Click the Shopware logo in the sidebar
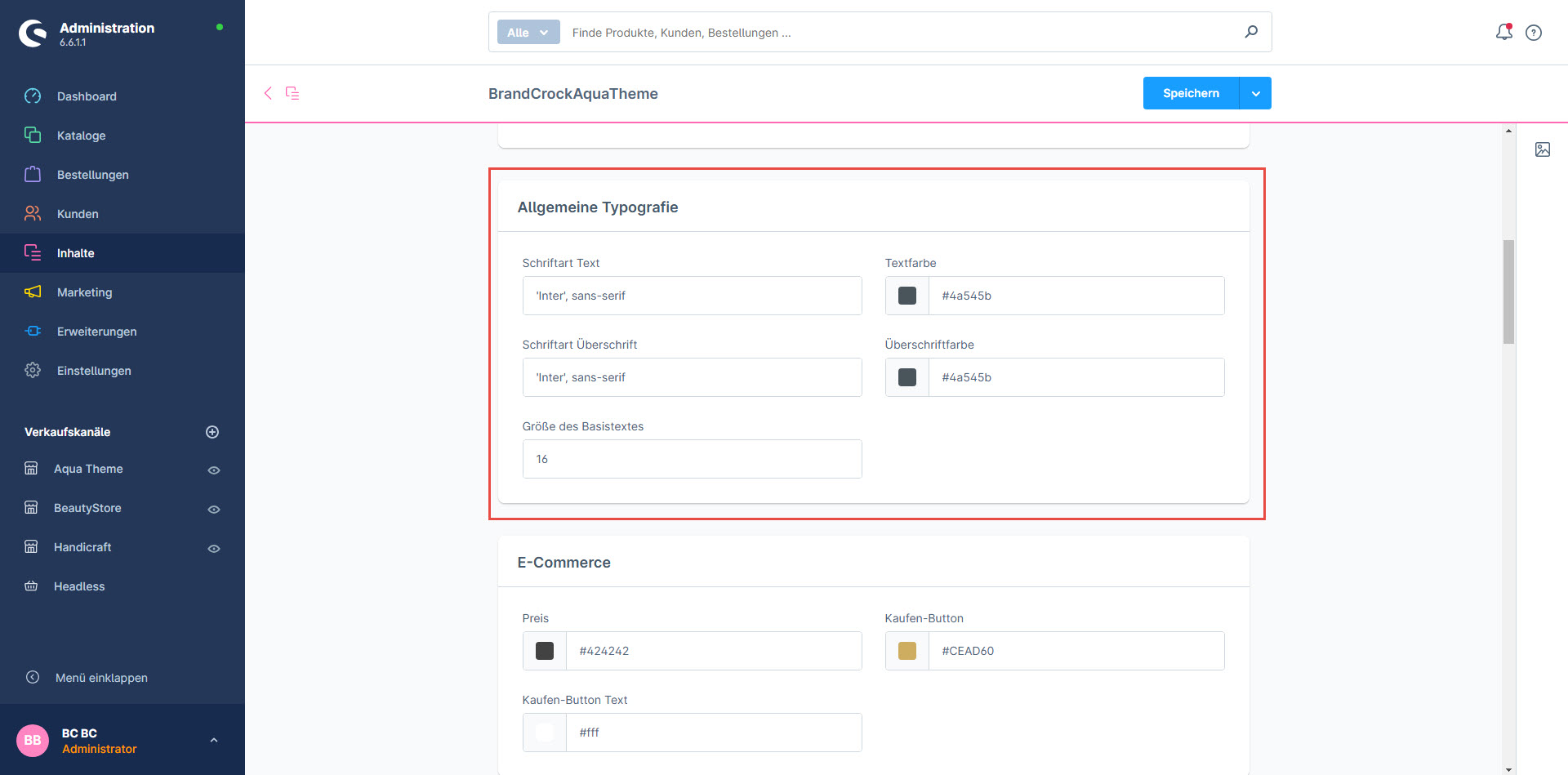The image size is (1568, 775). (33, 33)
